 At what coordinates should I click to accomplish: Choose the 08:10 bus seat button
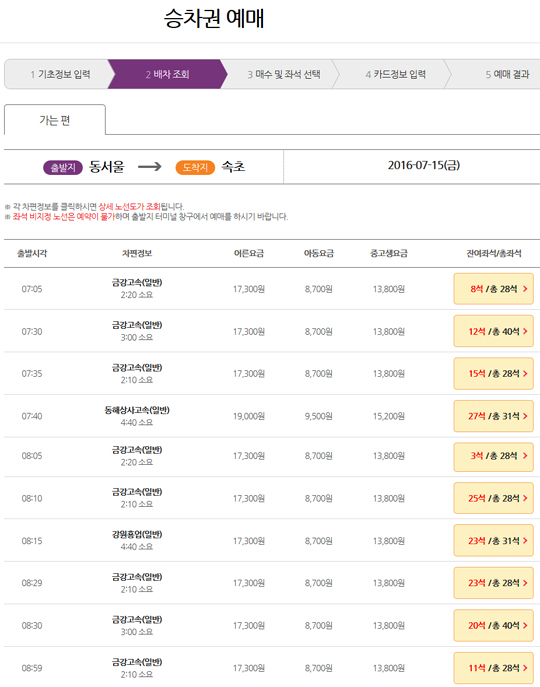(x=494, y=498)
